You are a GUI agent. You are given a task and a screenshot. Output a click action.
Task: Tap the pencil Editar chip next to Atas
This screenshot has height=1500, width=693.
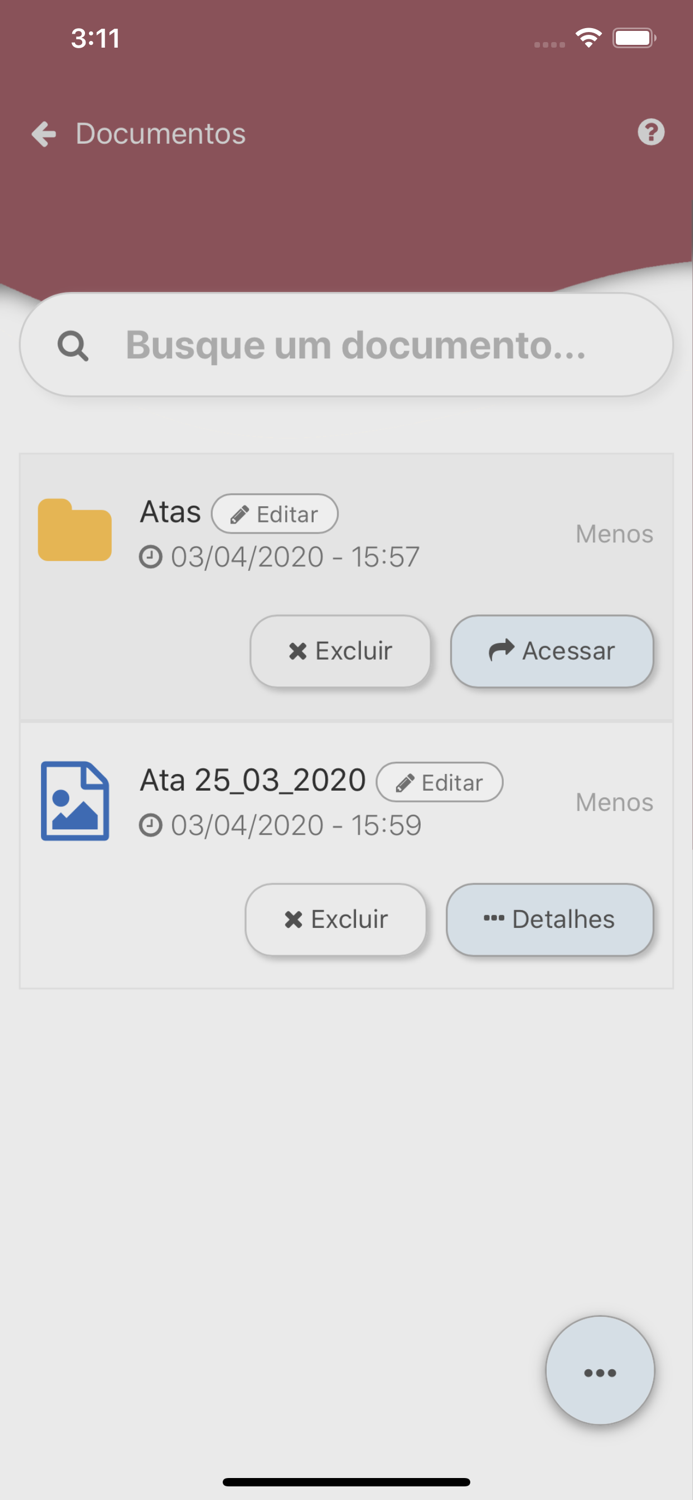tap(275, 513)
